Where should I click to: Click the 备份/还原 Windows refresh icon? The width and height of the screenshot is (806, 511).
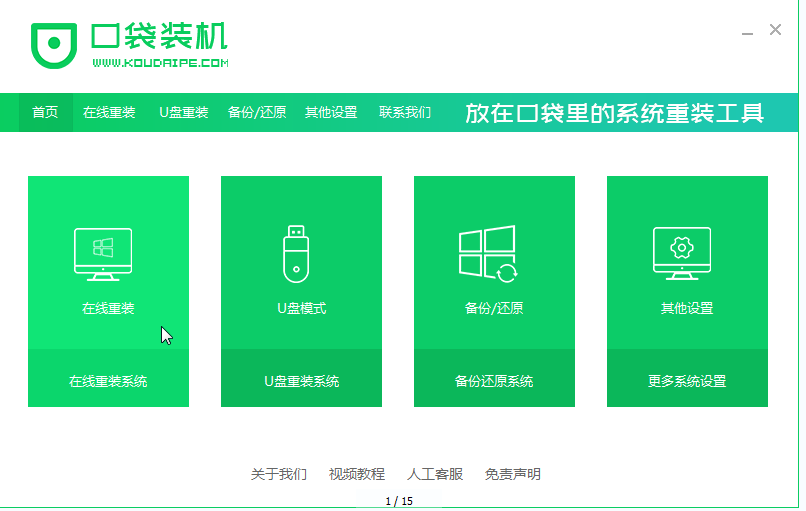tap(488, 253)
